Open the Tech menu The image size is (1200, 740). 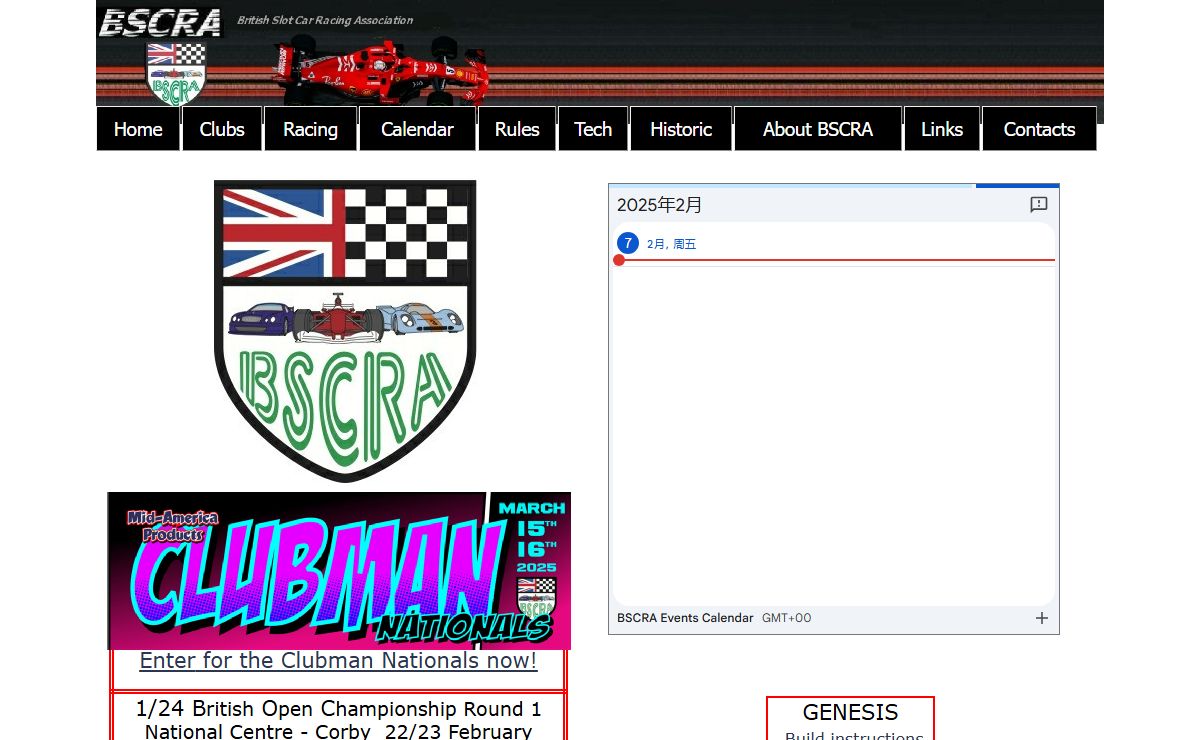[593, 129]
